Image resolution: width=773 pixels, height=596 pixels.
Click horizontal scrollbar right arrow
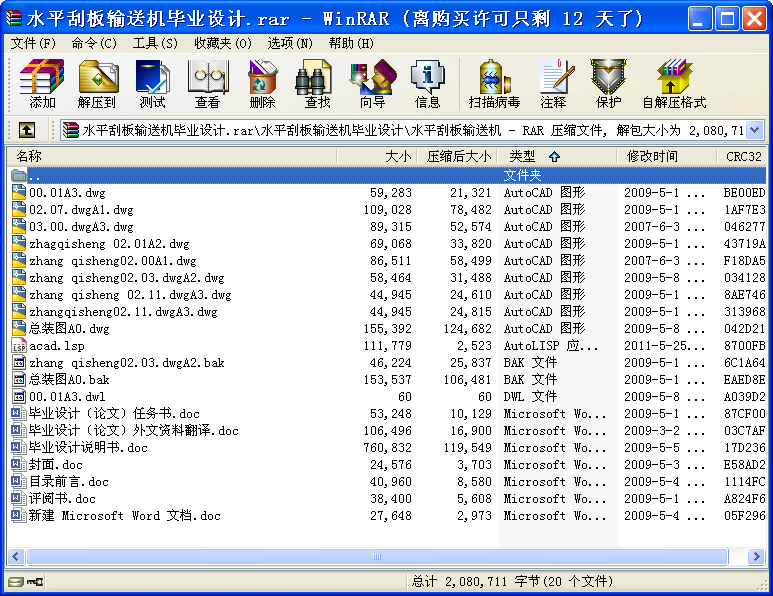coord(756,557)
